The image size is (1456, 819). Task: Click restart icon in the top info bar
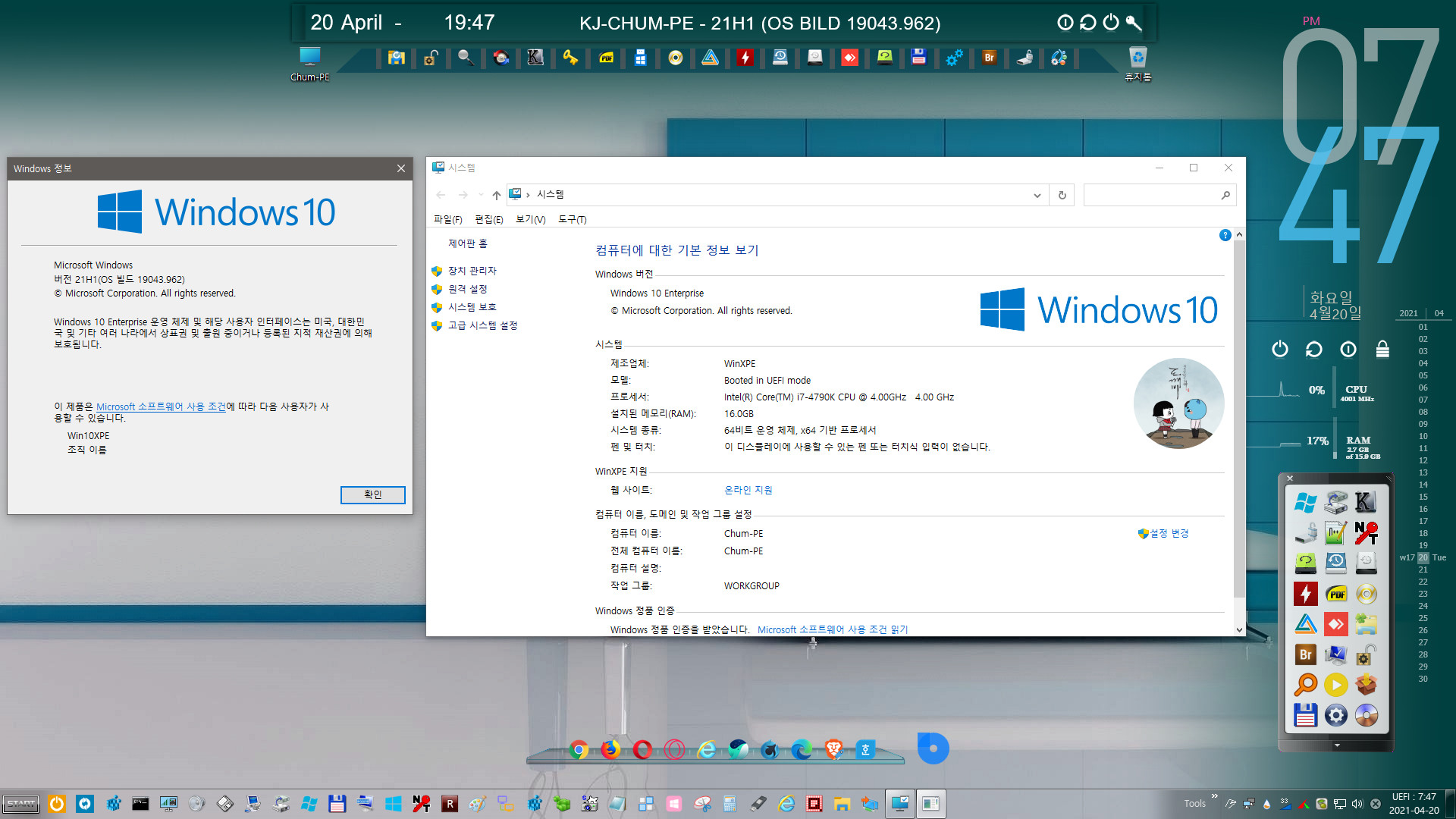coord(1087,23)
